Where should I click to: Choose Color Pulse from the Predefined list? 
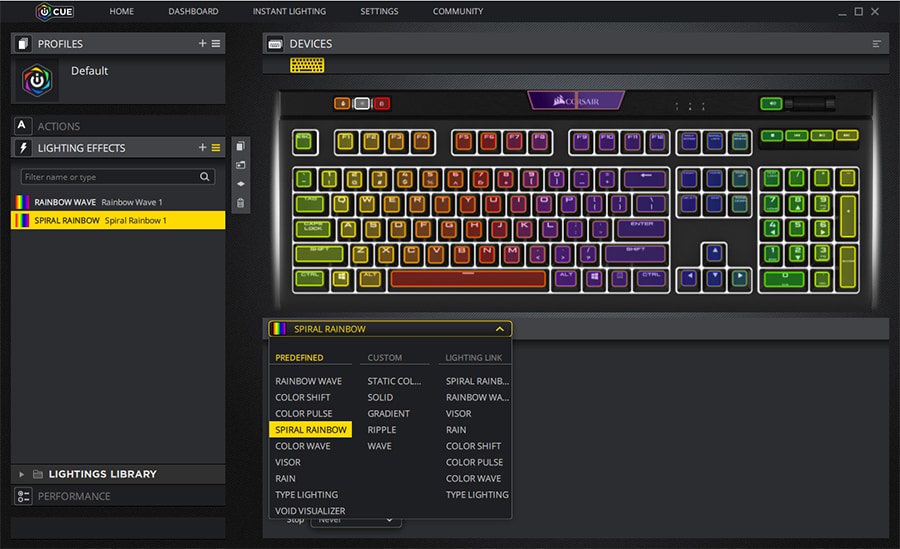coord(304,413)
